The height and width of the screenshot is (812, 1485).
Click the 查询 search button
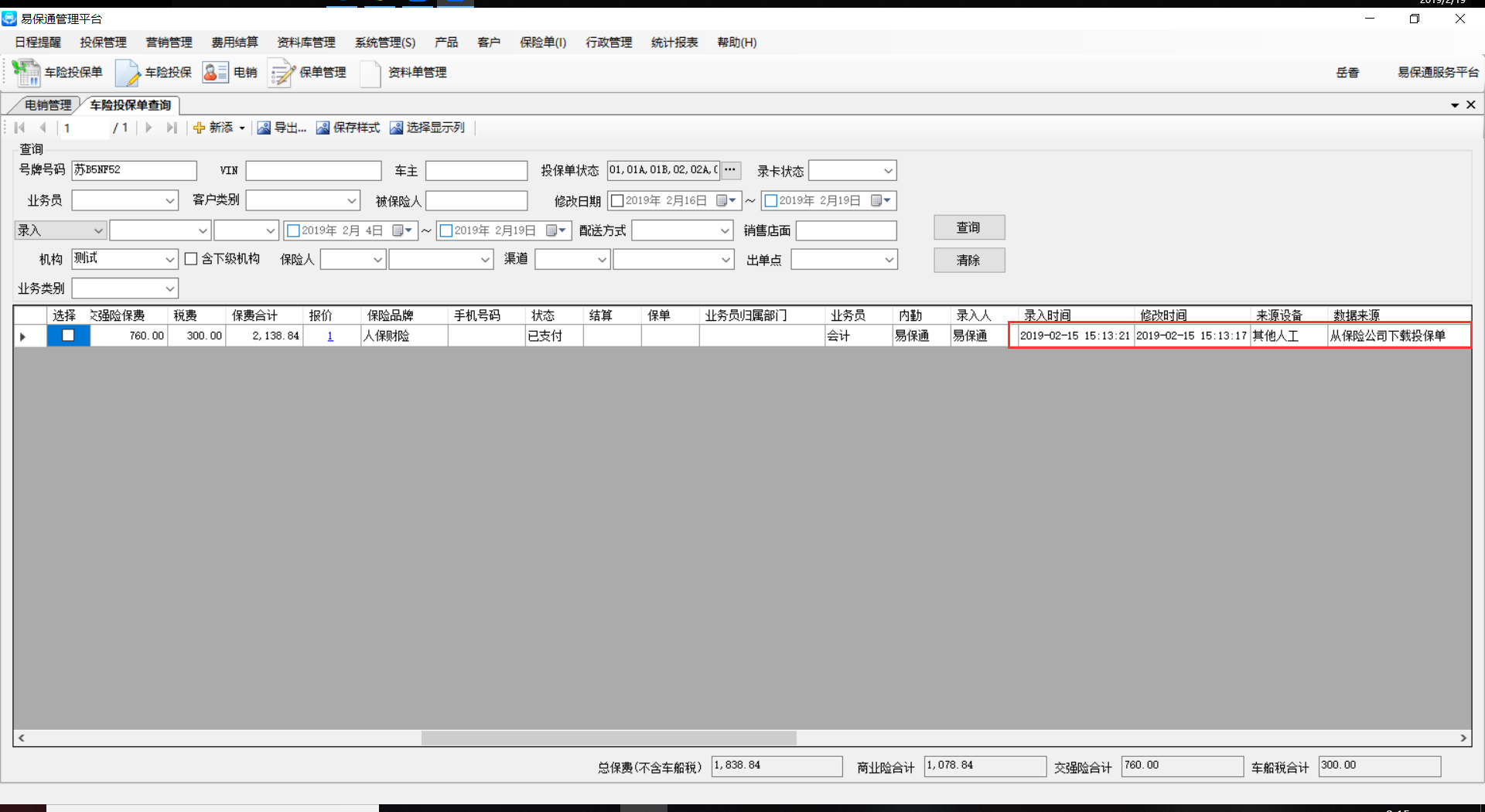click(x=968, y=227)
